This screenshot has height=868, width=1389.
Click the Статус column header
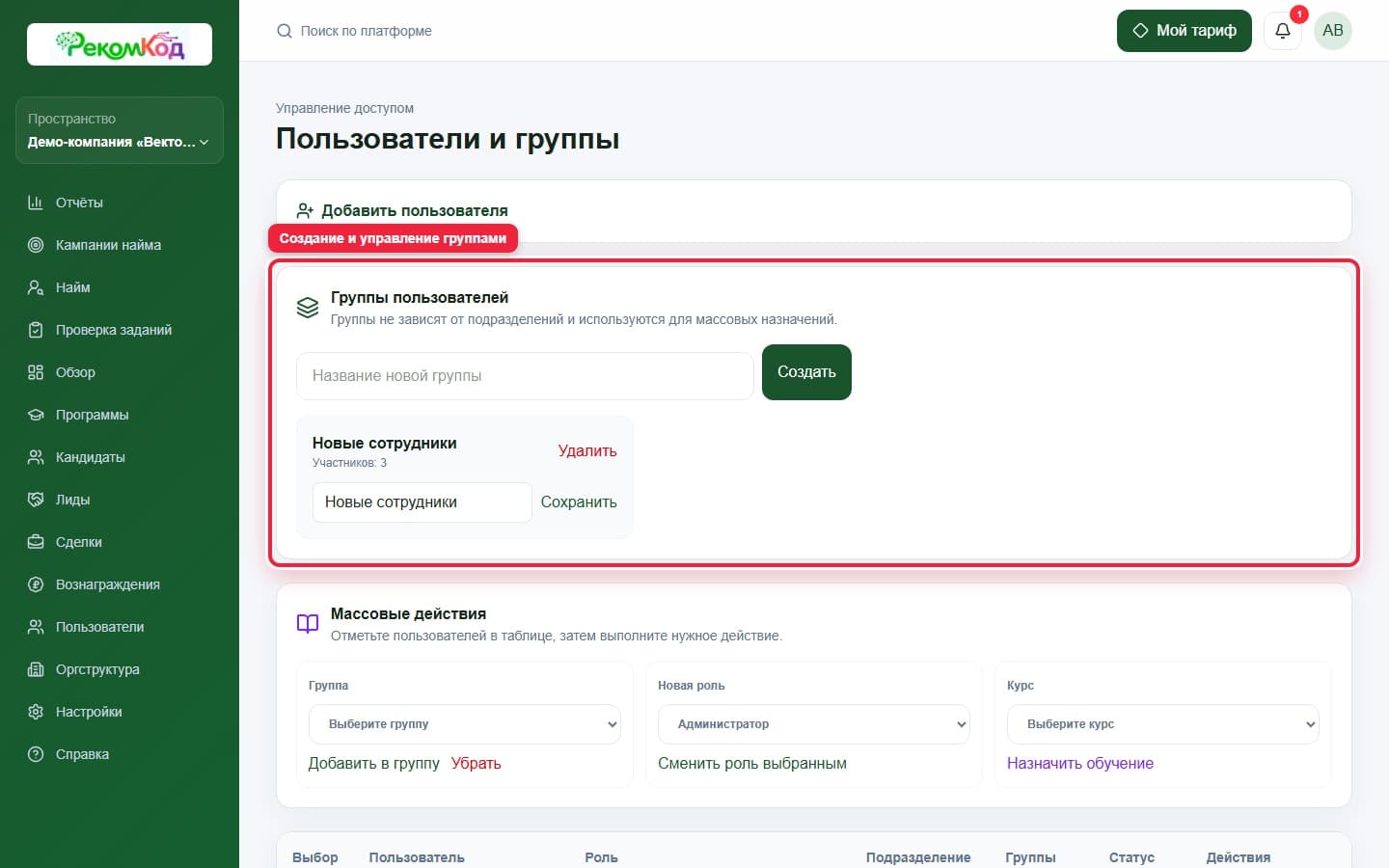tap(1131, 857)
